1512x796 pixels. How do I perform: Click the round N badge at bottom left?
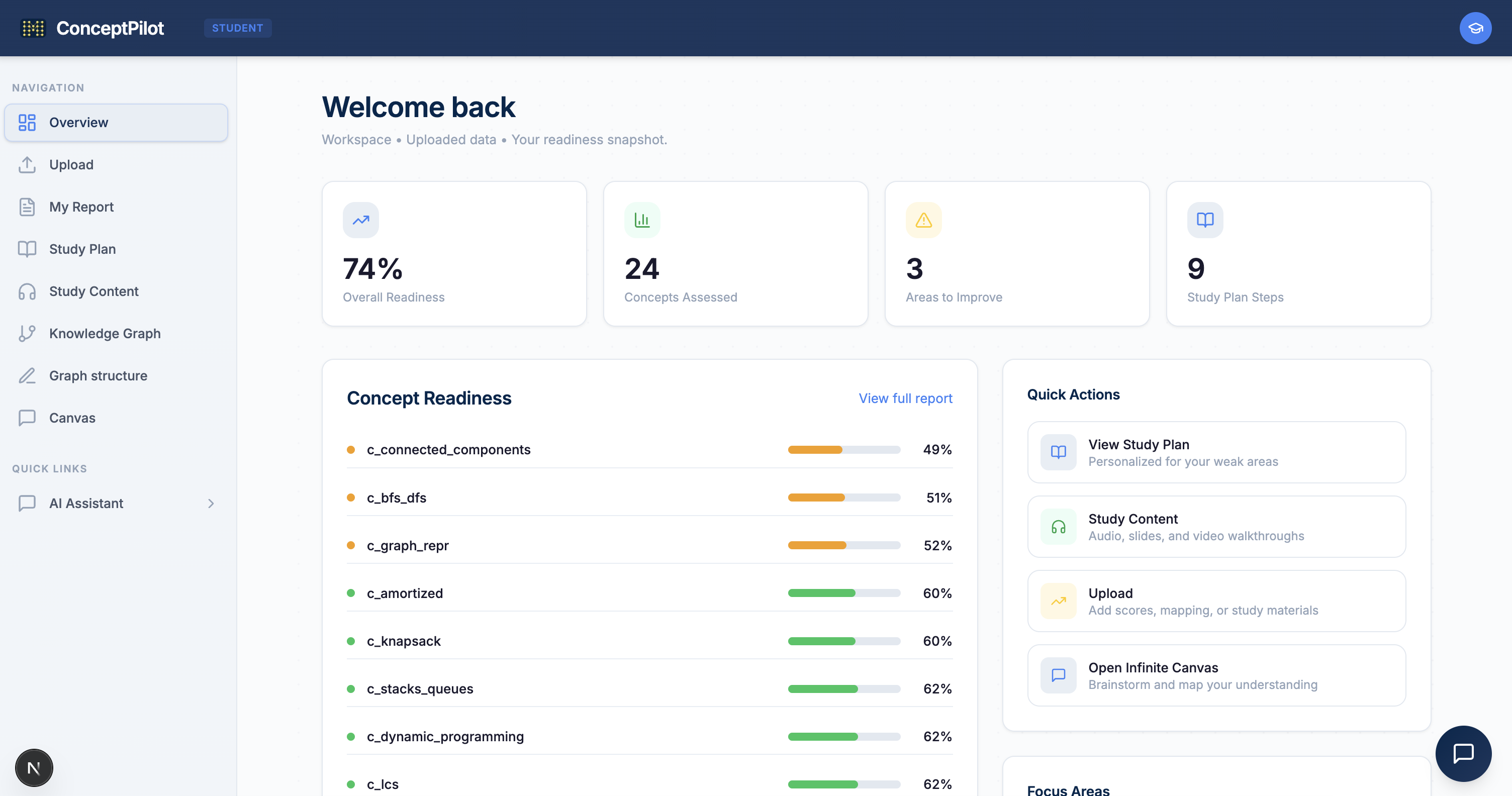(x=34, y=767)
